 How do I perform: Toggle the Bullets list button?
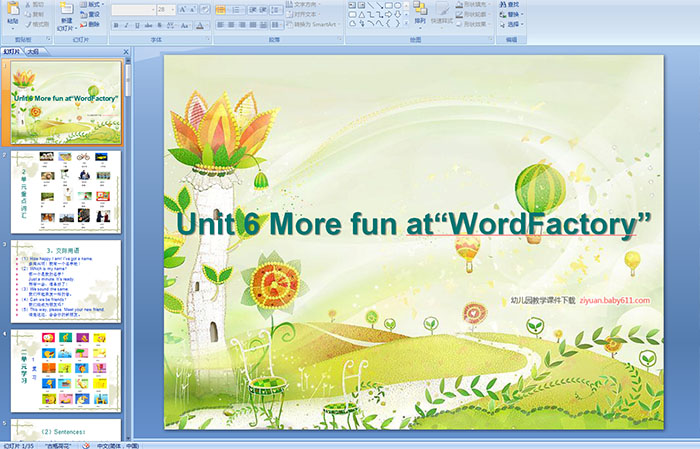222,9
